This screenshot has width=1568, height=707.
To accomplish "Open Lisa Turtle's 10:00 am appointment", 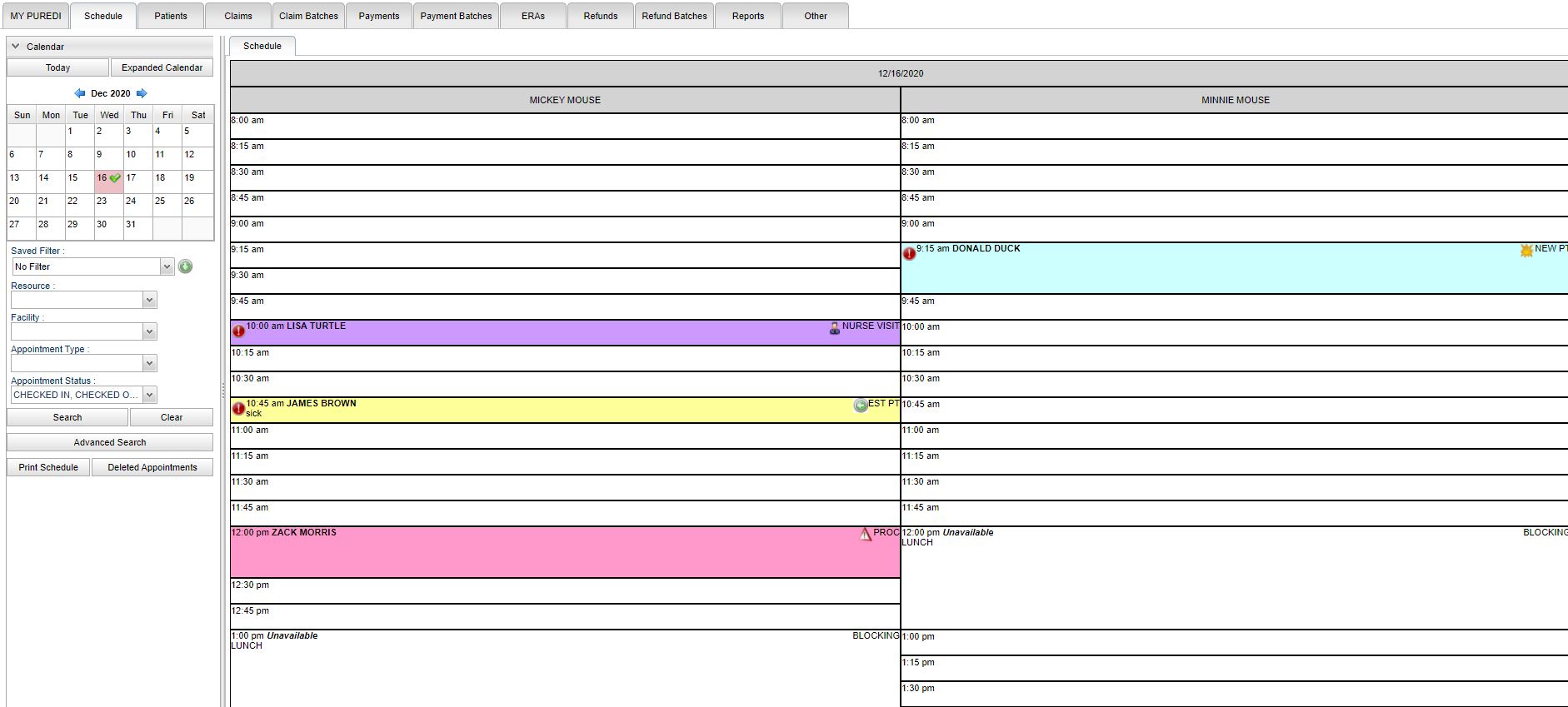I will coord(565,332).
